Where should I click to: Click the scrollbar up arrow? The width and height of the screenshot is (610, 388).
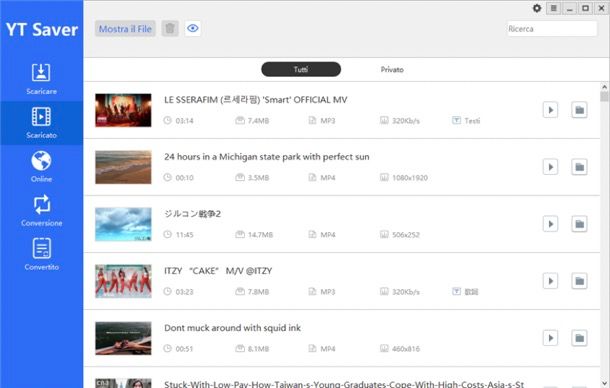tap(604, 87)
